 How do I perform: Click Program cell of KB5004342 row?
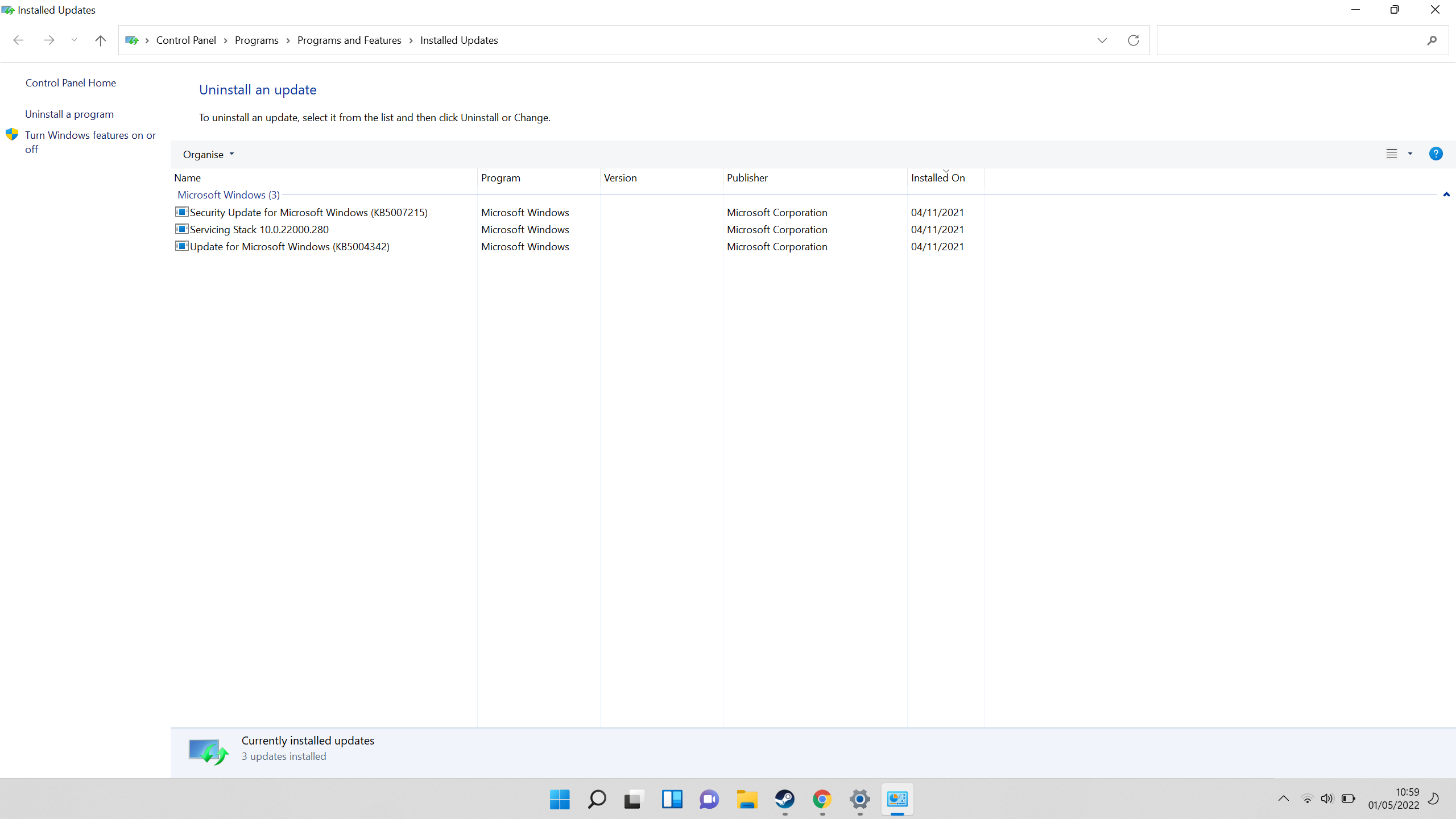pos(525,247)
